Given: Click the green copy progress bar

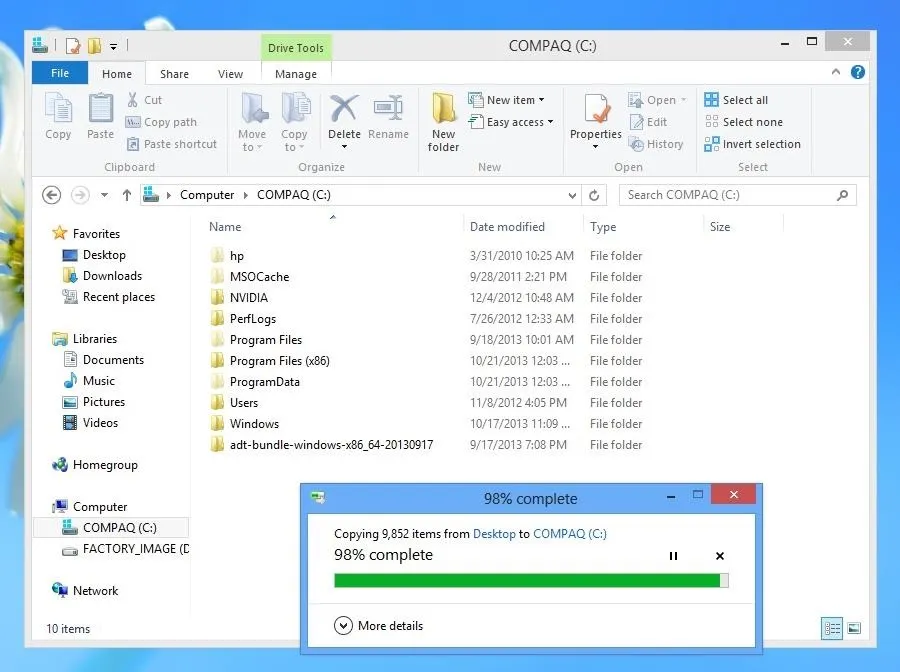Looking at the screenshot, I should tap(531, 580).
